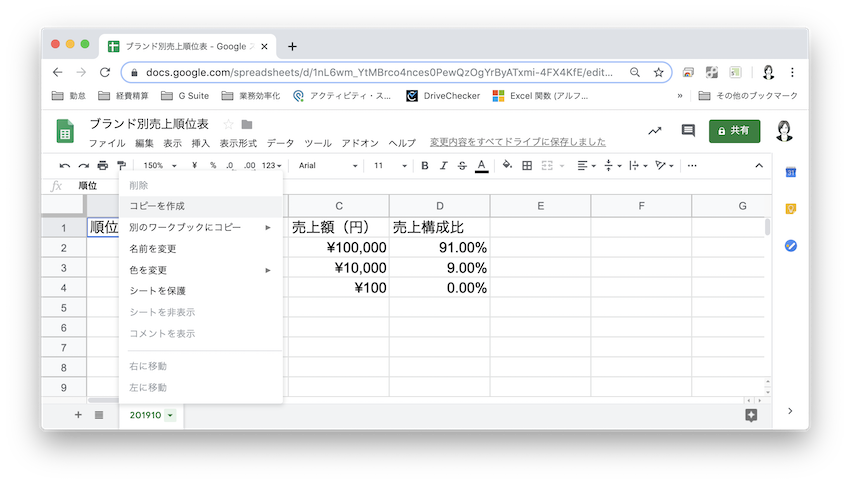Toggle italic formatting
Screen dimensions: 850x484
(x=443, y=165)
